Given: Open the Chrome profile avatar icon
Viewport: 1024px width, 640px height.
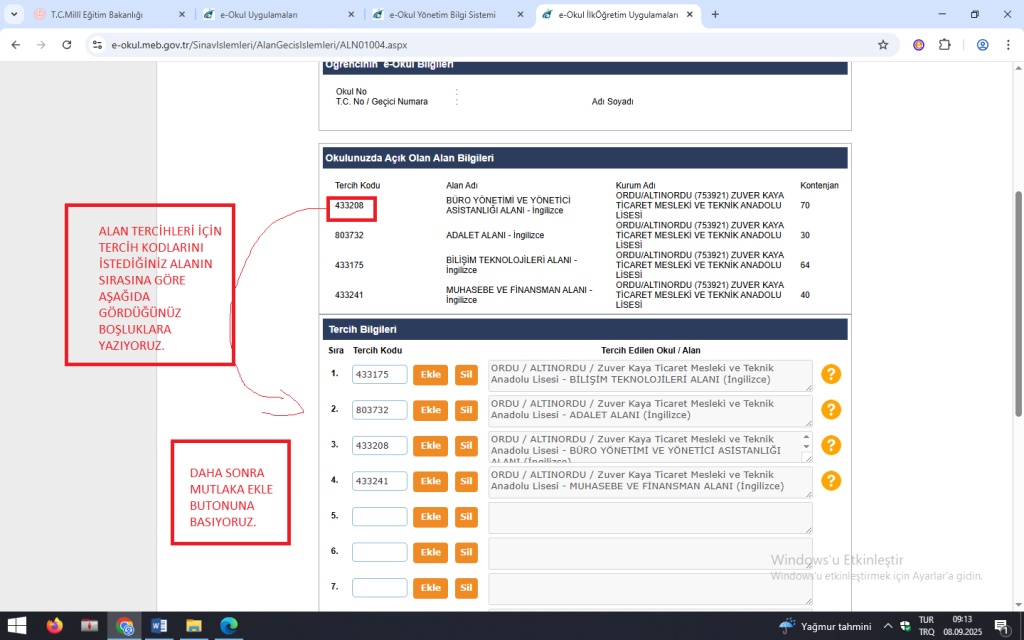Looking at the screenshot, I should [982, 45].
